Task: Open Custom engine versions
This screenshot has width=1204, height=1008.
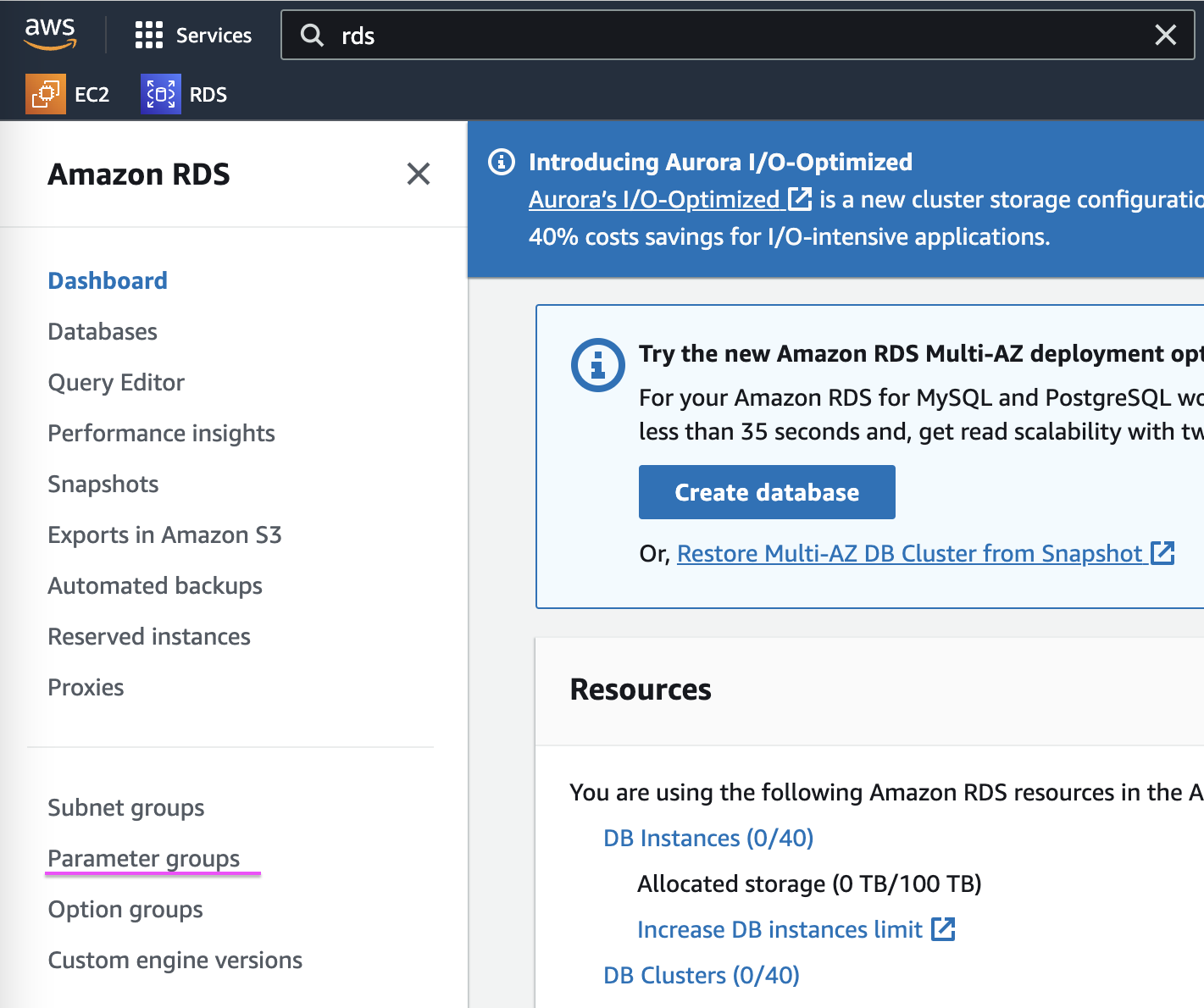Action: [x=175, y=960]
